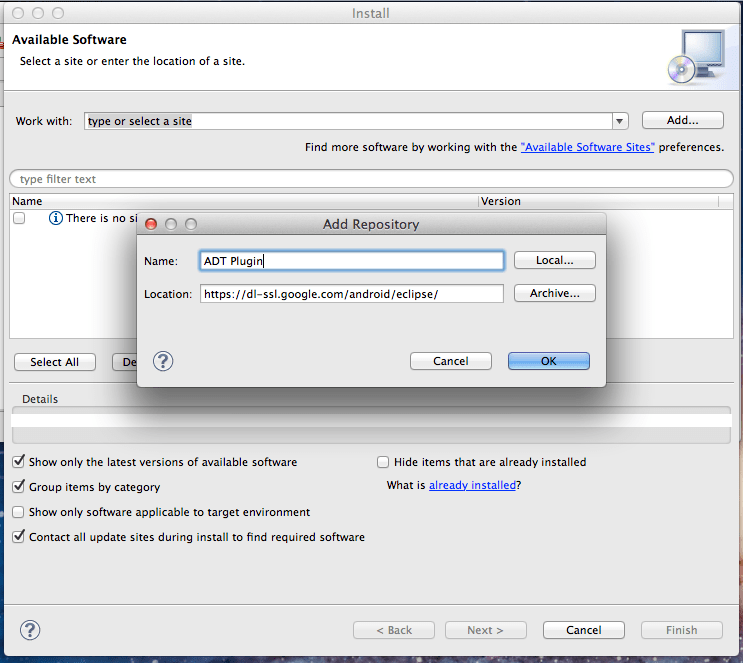Tick the checkbox in the software list row
743x663 pixels.
pos(19,218)
